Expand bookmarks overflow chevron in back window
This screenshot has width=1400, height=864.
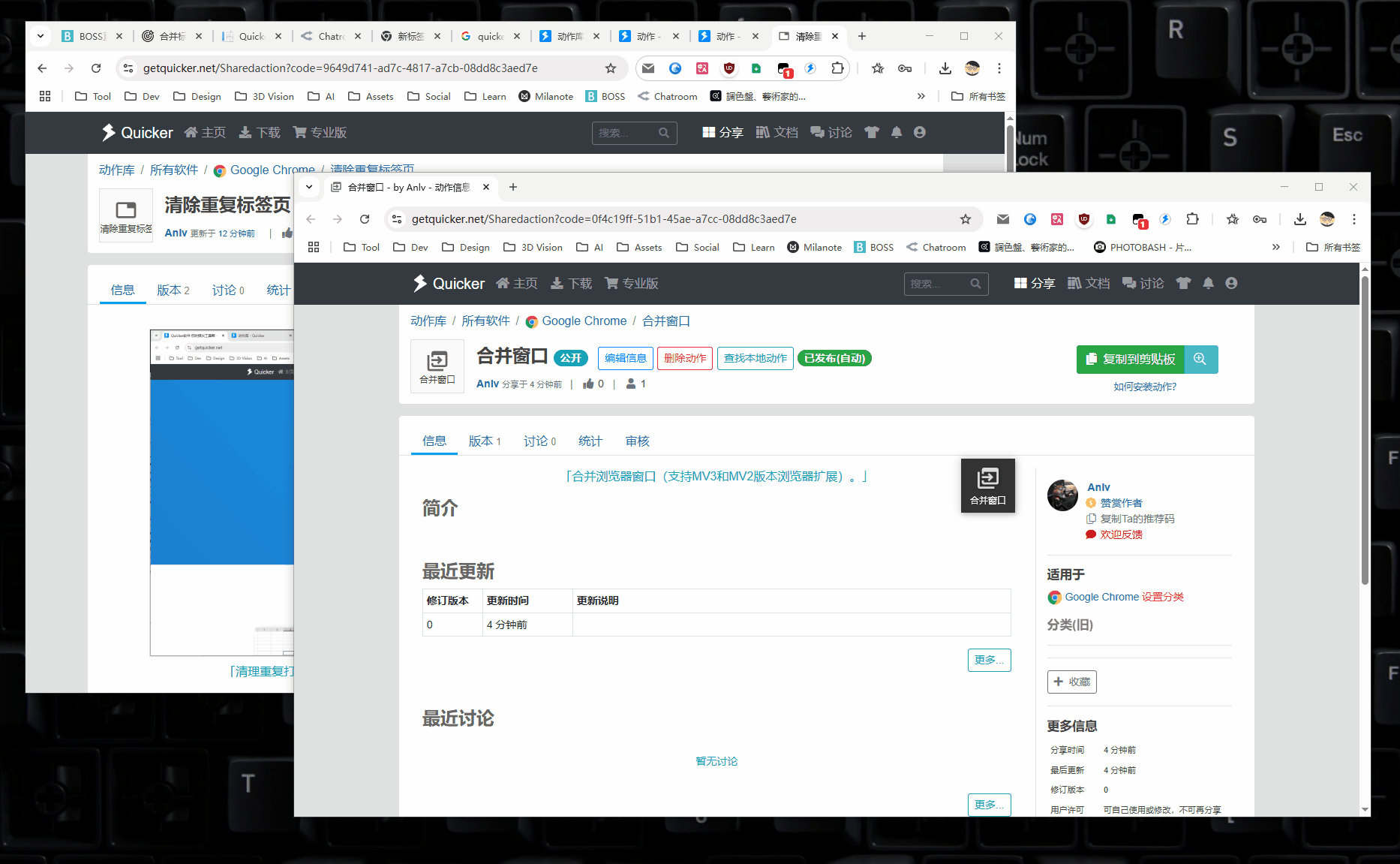click(x=921, y=96)
